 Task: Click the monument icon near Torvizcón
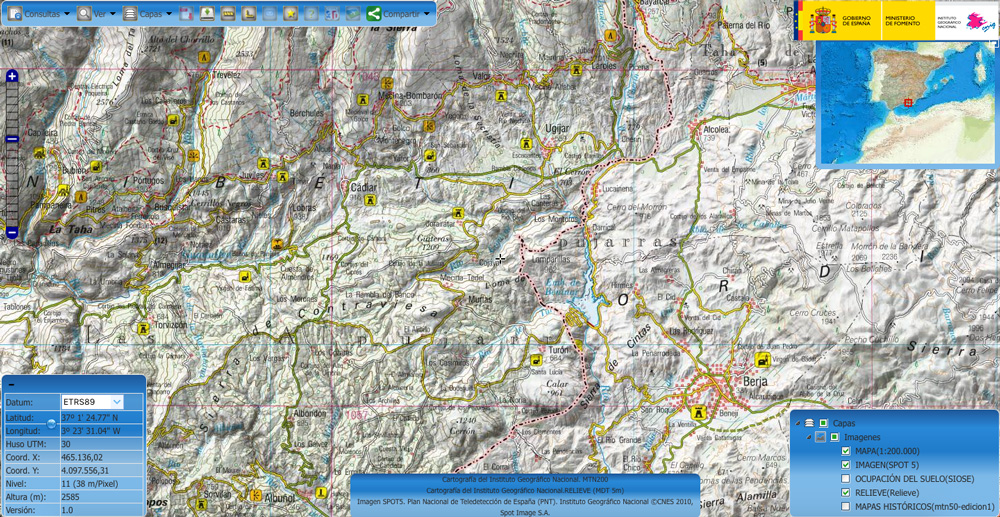(x=143, y=329)
